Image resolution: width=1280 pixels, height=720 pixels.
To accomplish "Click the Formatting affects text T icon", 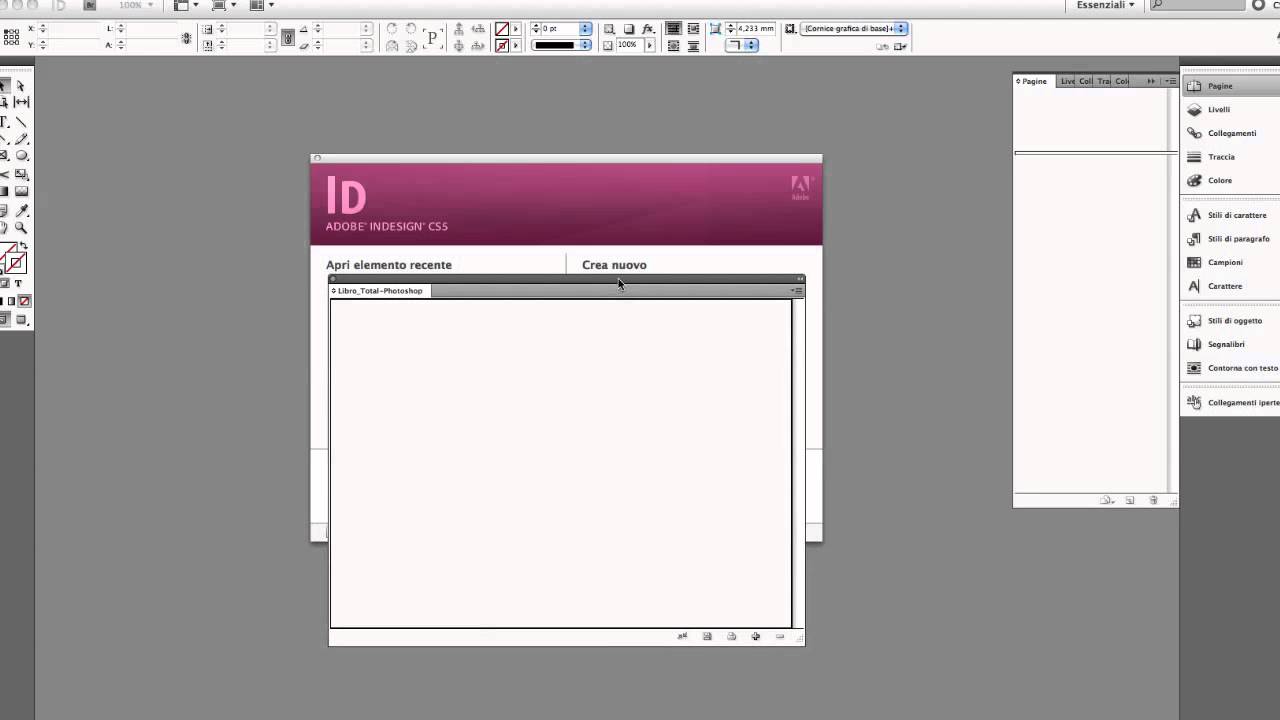I will pyautogui.click(x=20, y=283).
